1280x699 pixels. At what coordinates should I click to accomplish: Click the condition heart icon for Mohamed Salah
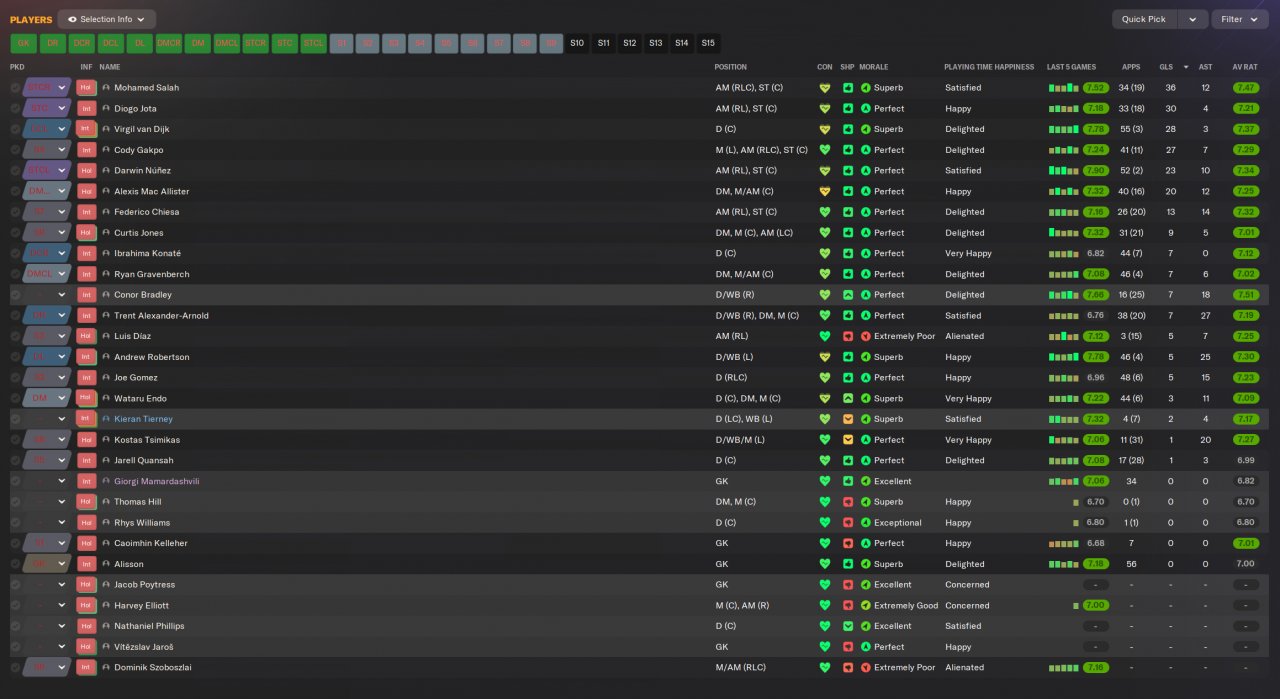pos(825,88)
